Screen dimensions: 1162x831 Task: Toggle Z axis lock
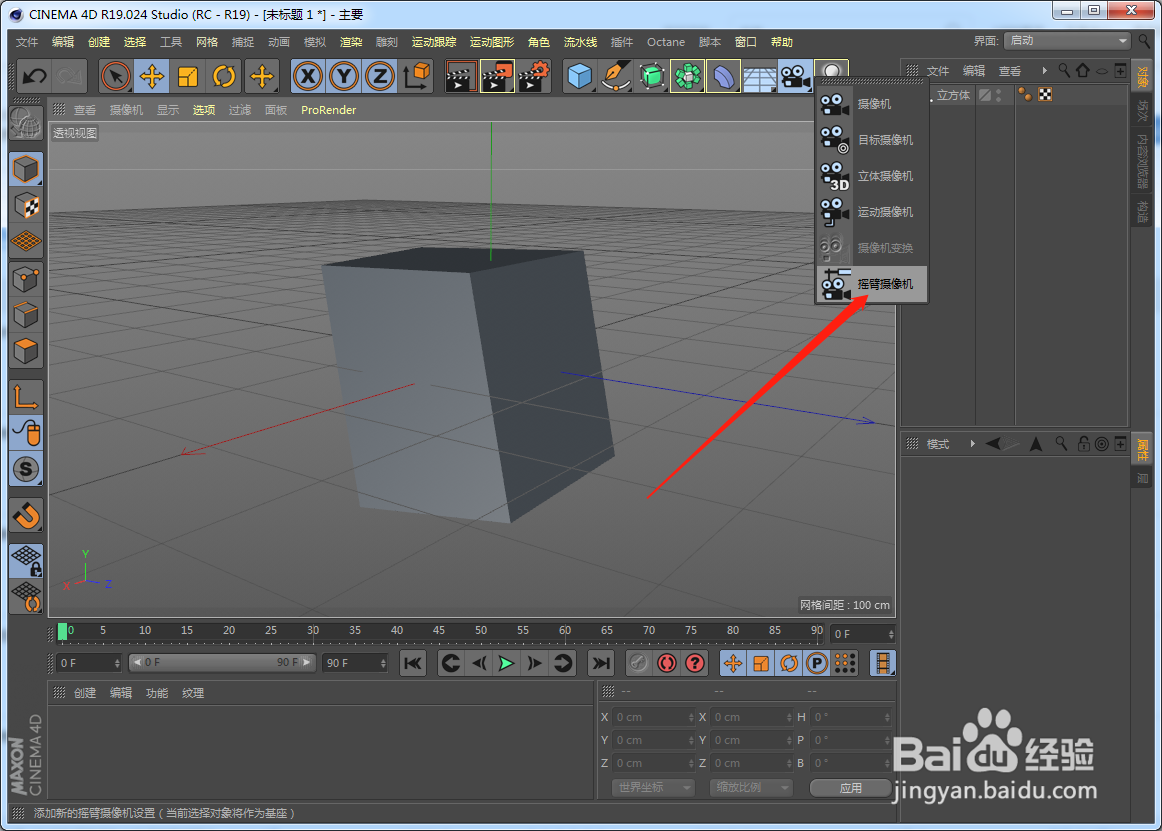click(380, 76)
